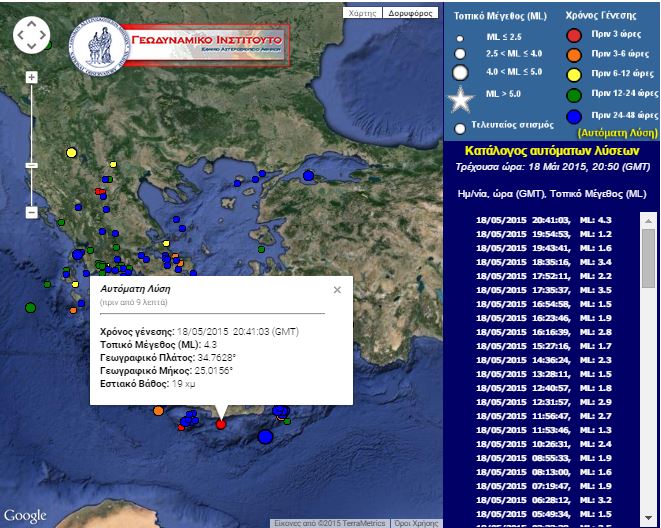Viewport: 661px width, 528px height.
Task: Click the red Πριν 3 ώρες legend circle
Action: point(574,35)
